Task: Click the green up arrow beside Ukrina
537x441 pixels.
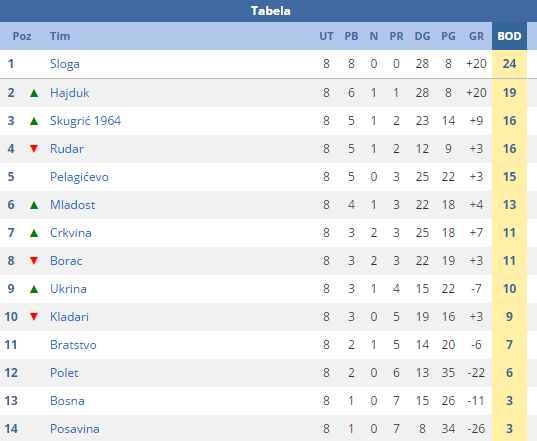Action: coord(34,289)
